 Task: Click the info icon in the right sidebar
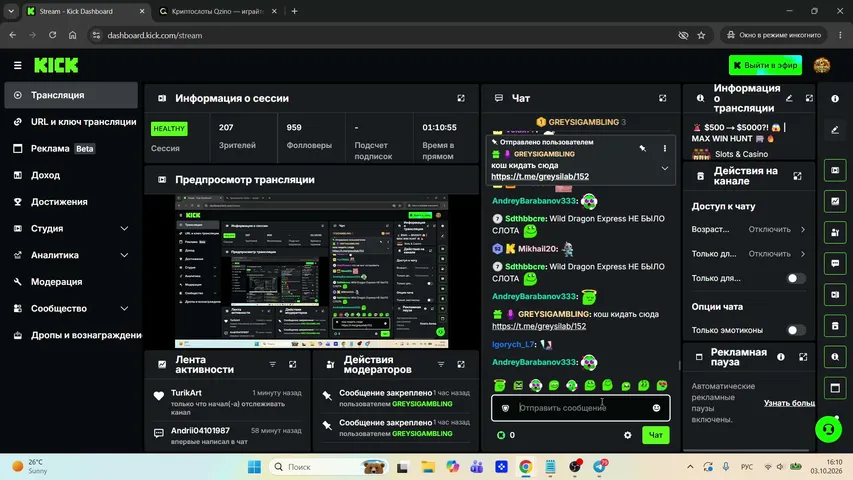pos(835,99)
